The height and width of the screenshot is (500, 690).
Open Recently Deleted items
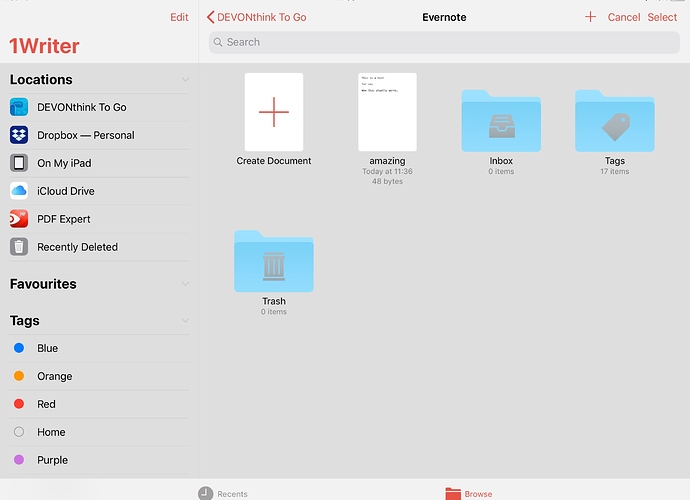click(x=77, y=247)
